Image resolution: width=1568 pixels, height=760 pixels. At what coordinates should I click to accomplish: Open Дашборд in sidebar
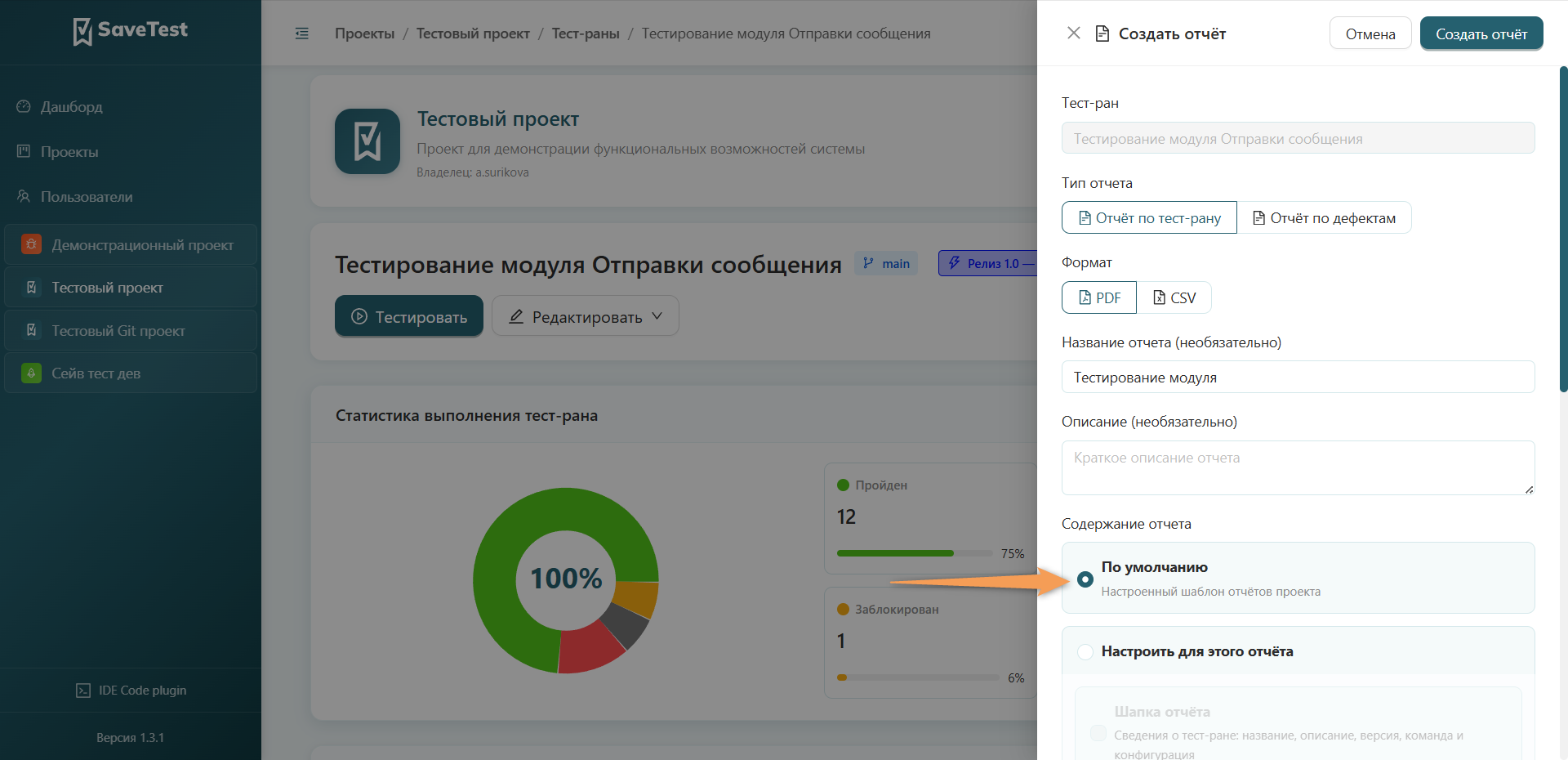click(131, 106)
